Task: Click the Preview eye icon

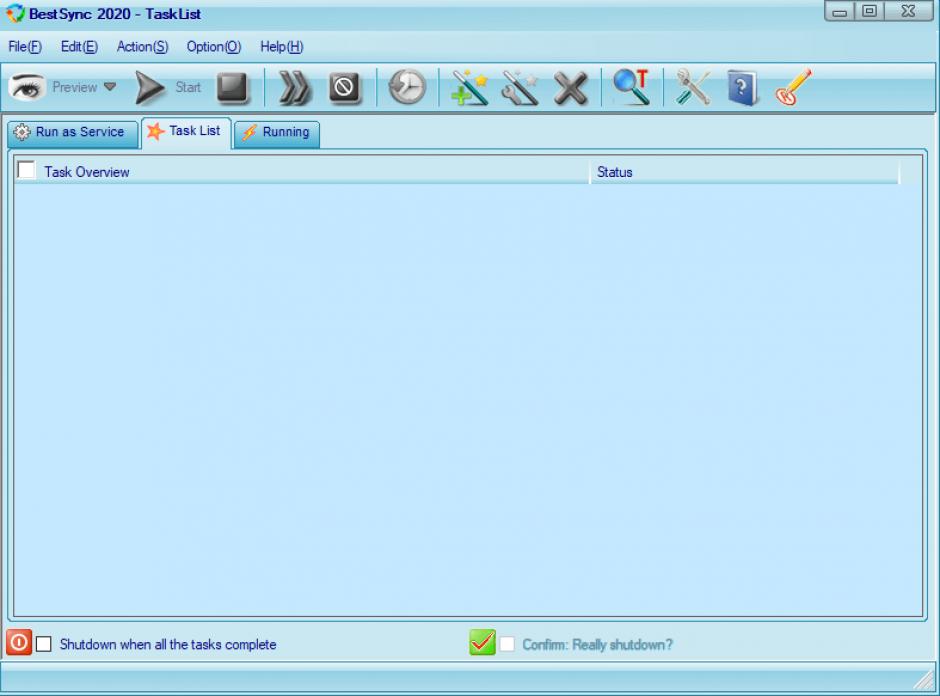Action: [26, 88]
